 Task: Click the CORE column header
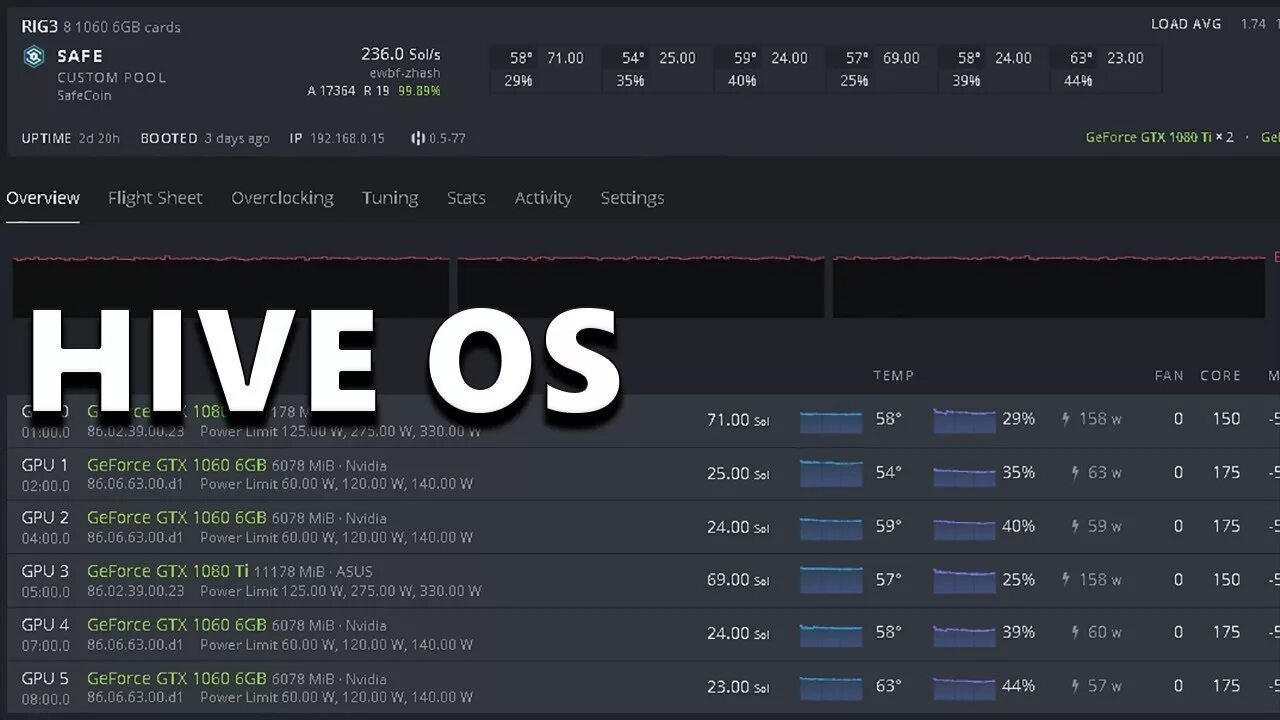click(x=1221, y=376)
